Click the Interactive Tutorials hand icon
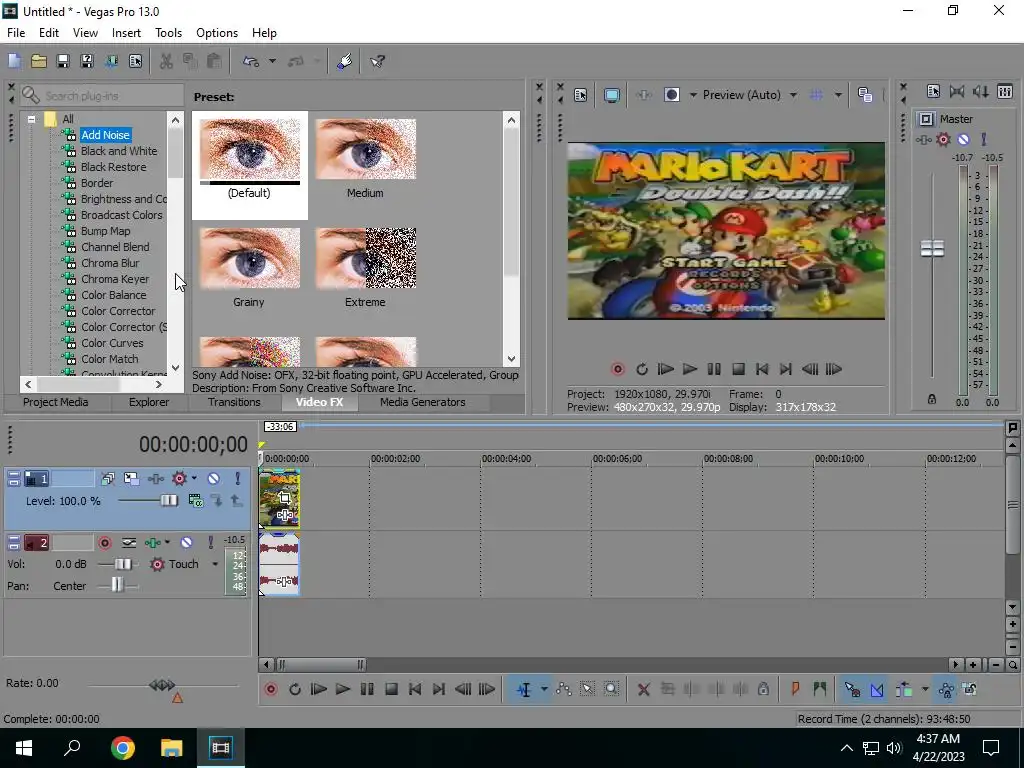Image resolution: width=1024 pixels, height=768 pixels. (345, 61)
